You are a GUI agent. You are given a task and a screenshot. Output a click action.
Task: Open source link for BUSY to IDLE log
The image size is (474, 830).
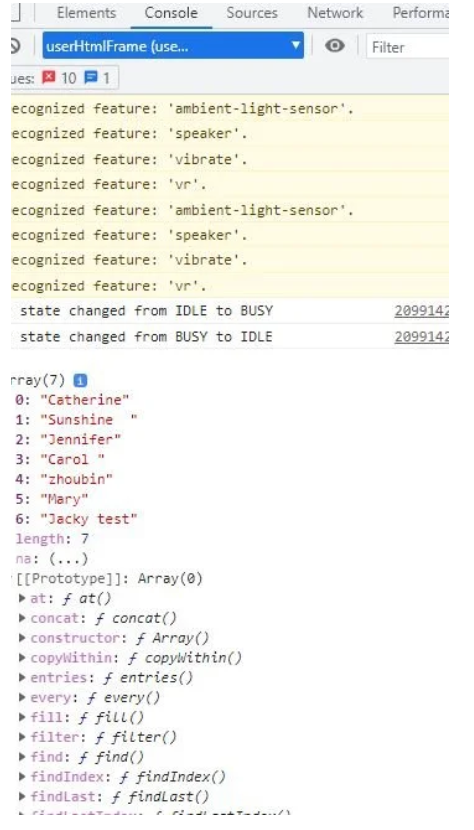click(x=421, y=337)
